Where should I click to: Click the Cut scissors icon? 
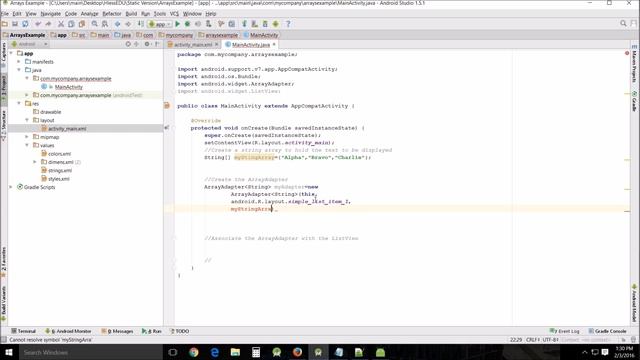(x=61, y=24)
